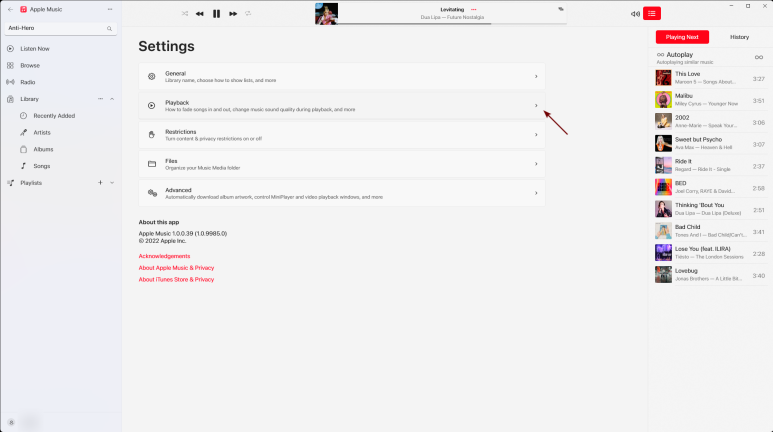The width and height of the screenshot is (773, 432).
Task: Open the Apple Music more options menu
Action: coord(110,9)
